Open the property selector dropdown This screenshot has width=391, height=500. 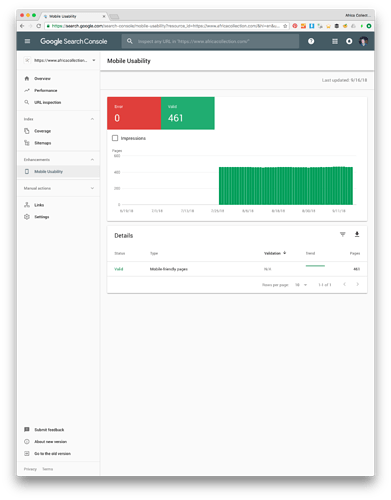coord(59,60)
